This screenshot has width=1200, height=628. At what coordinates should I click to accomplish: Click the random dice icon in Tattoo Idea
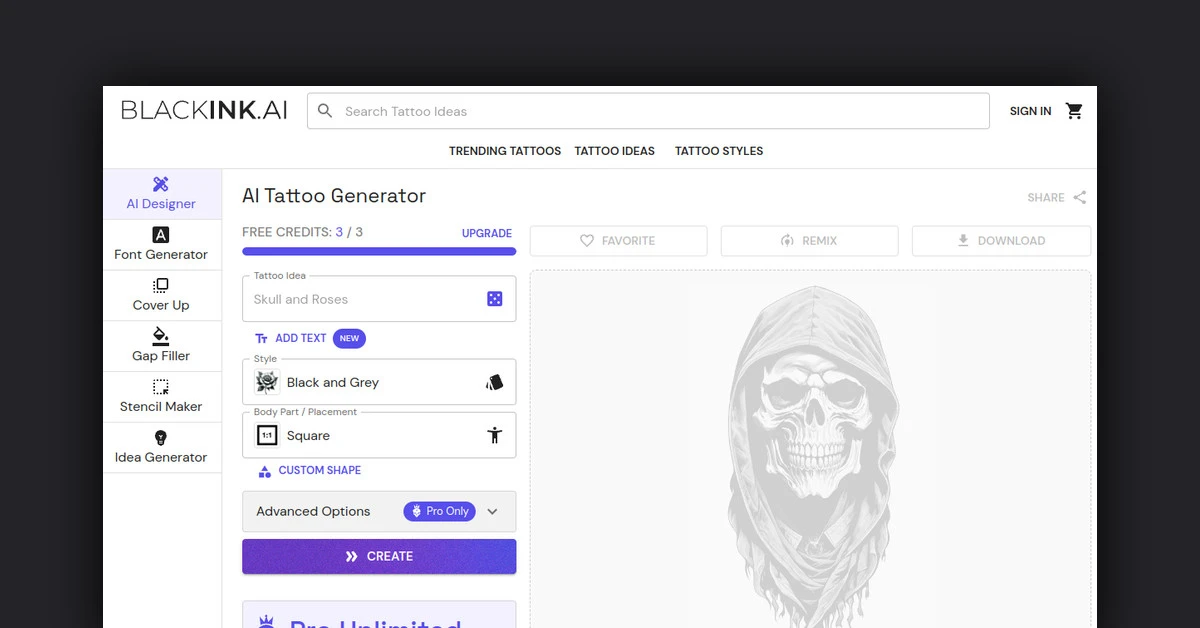pyautogui.click(x=494, y=299)
